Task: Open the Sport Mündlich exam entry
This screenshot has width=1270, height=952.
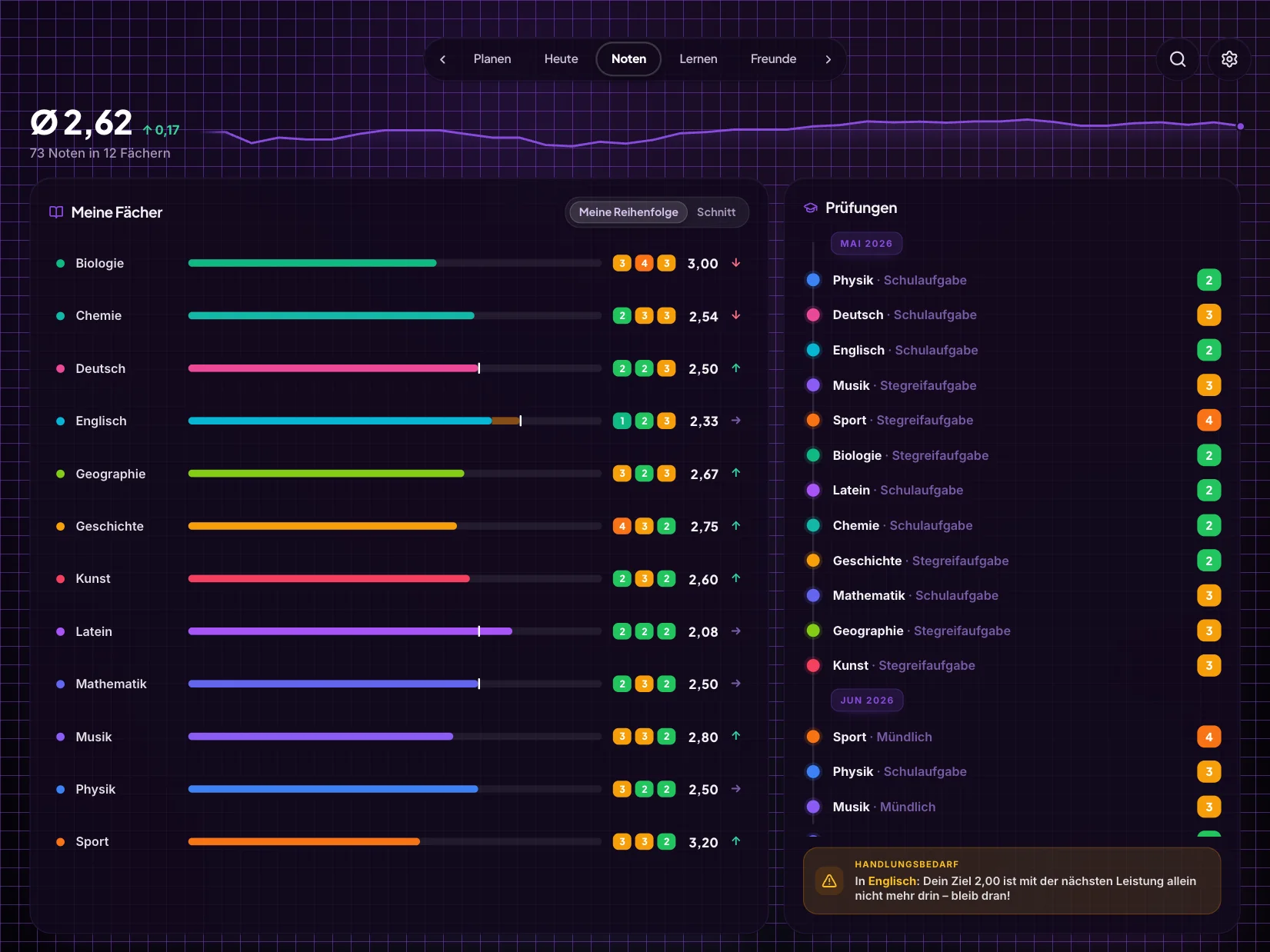Action: 1013,737
